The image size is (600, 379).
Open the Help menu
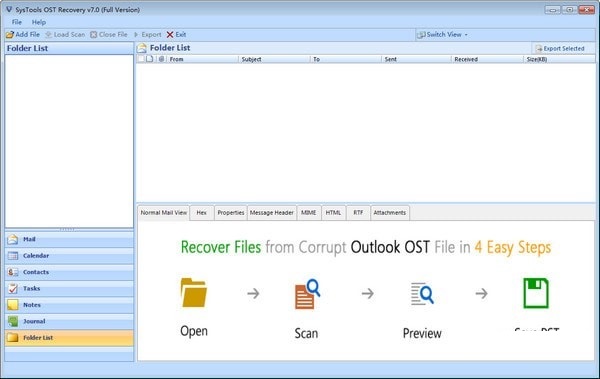point(39,22)
